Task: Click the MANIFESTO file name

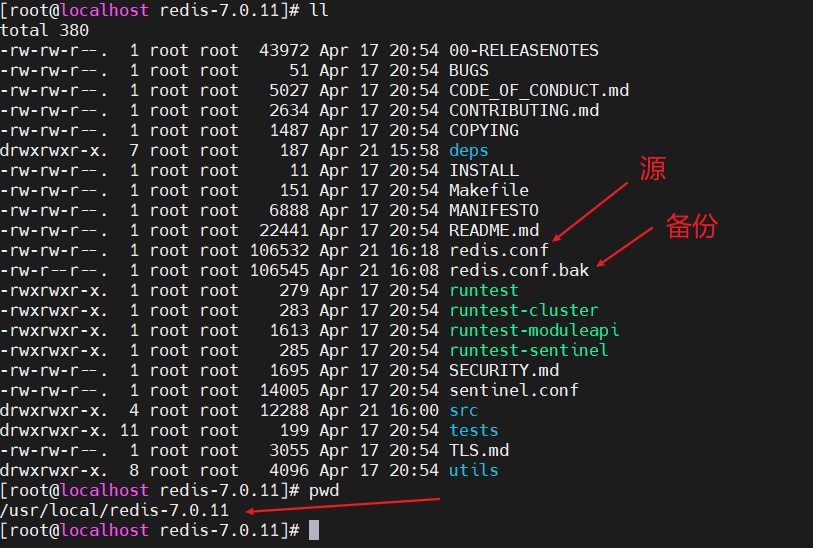Action: coord(493,210)
